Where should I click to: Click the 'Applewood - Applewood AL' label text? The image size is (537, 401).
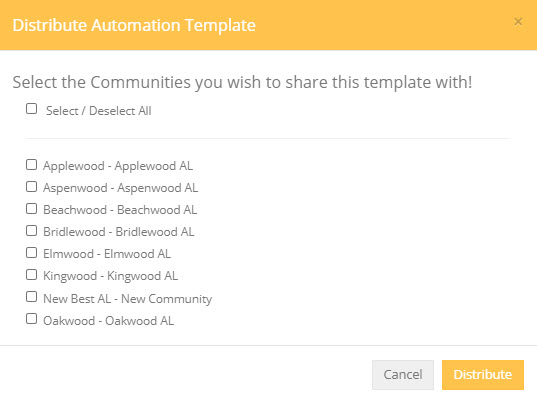point(118,166)
